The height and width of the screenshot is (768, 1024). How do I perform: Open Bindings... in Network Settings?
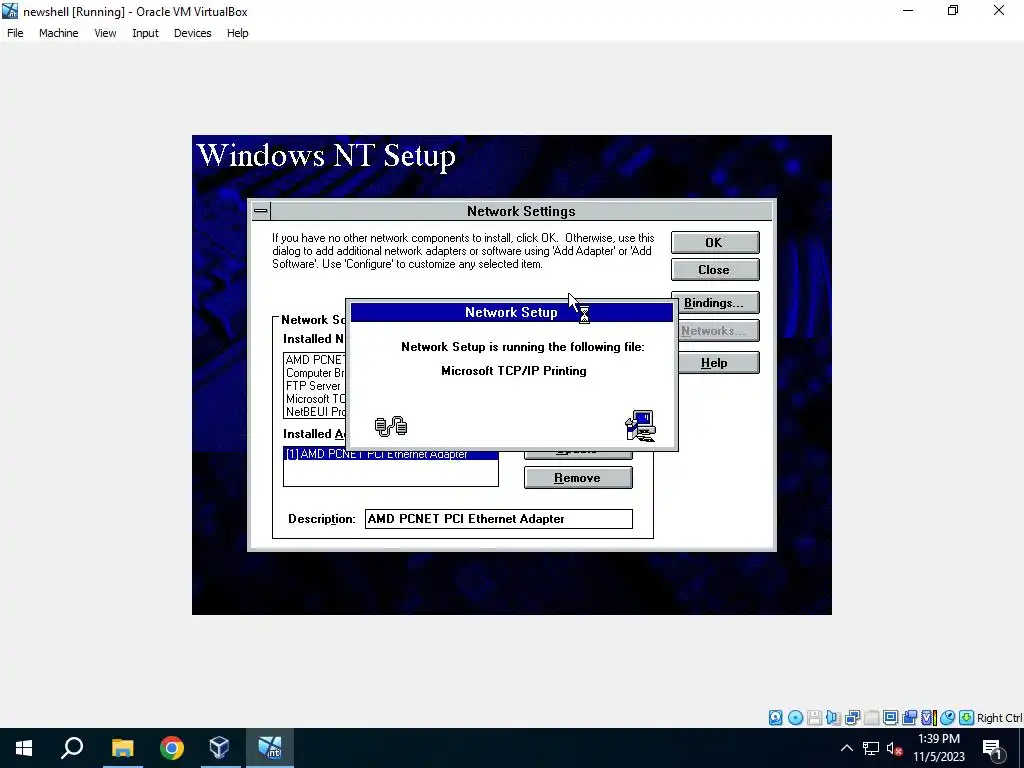pos(718,303)
